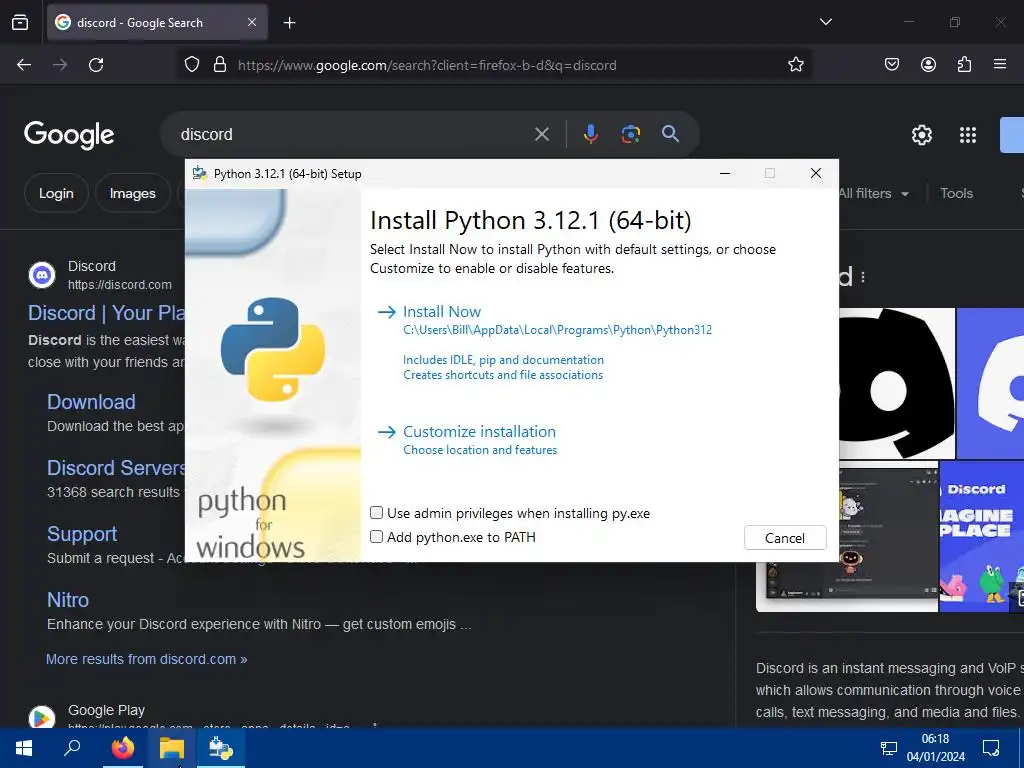This screenshot has width=1024, height=768.
Task: Open Firefox account icon
Action: pos(928,65)
